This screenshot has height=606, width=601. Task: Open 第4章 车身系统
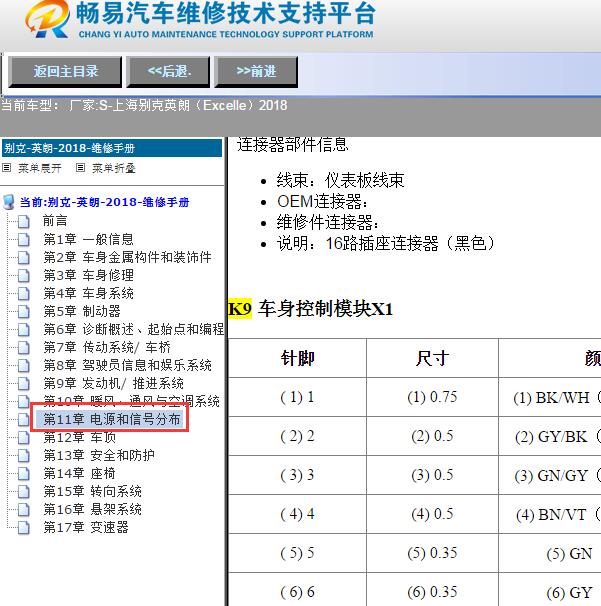point(88,293)
